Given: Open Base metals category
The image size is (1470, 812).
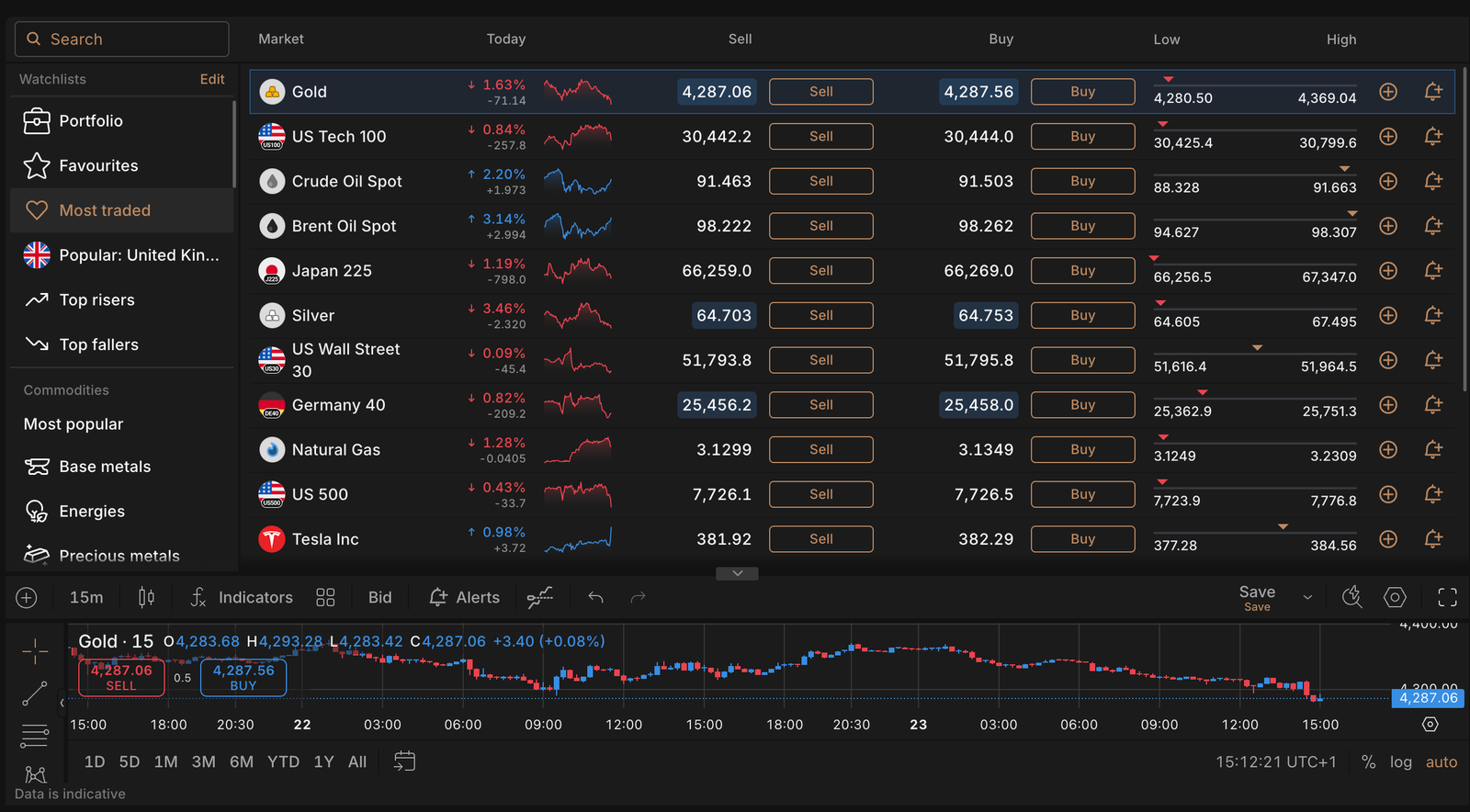Looking at the screenshot, I should pyautogui.click(x=121, y=467).
